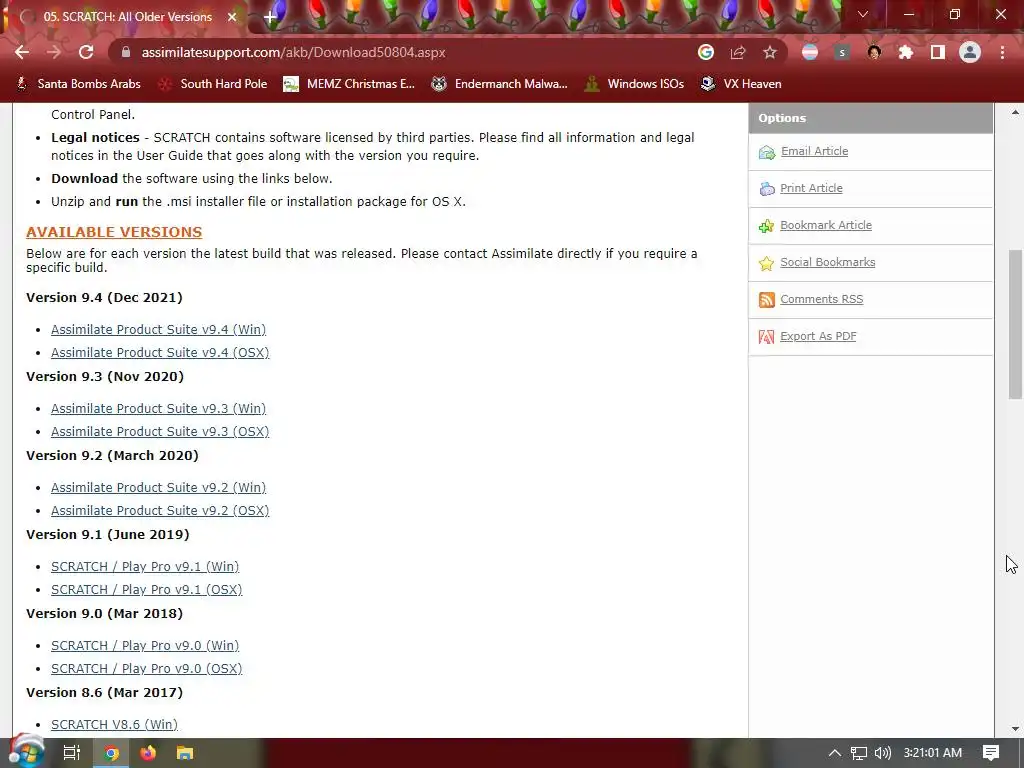Open the Chrome three-dot menu
Screen dimensions: 1024x768
(x=1002, y=52)
